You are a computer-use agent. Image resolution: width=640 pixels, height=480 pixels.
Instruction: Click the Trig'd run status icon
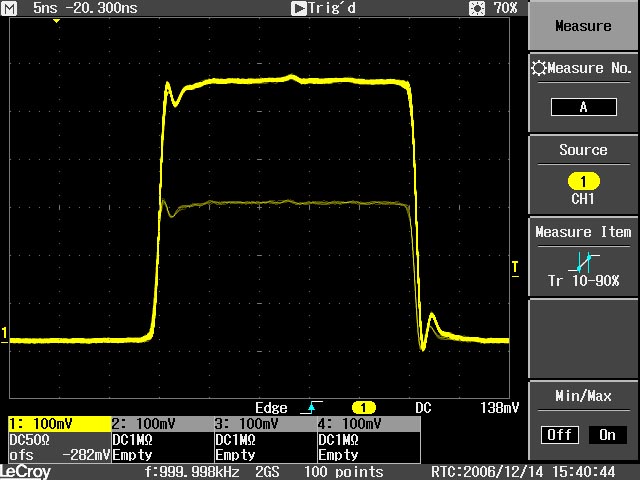pyautogui.click(x=299, y=8)
